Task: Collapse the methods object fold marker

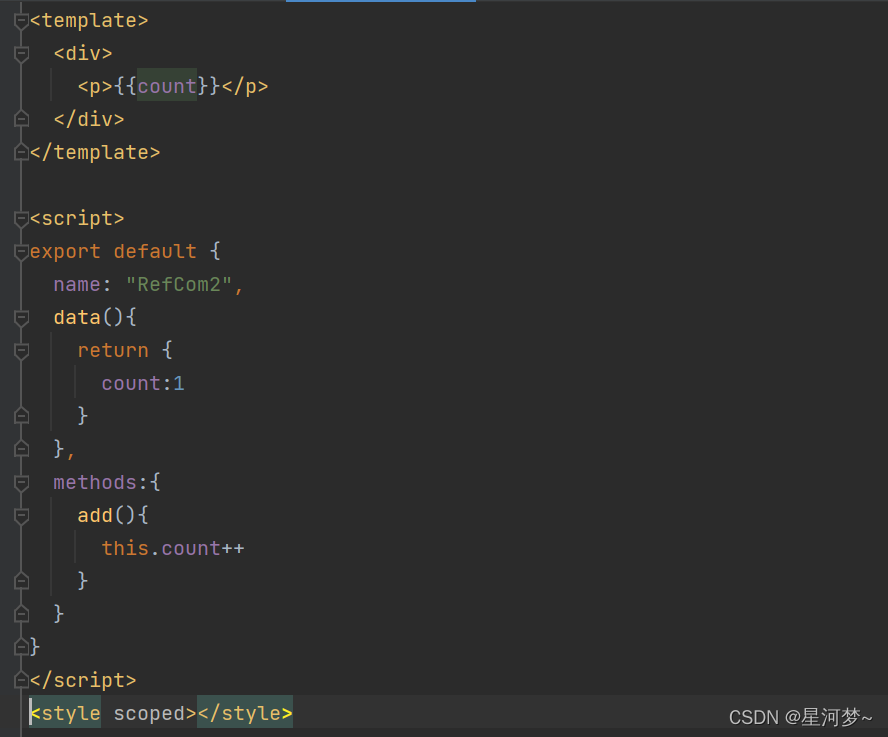Action: click(x=21, y=483)
